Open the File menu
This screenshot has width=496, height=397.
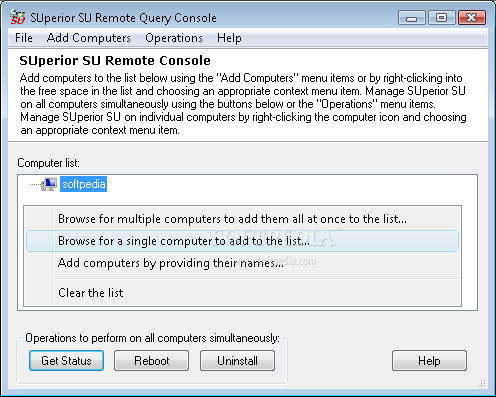pos(24,38)
